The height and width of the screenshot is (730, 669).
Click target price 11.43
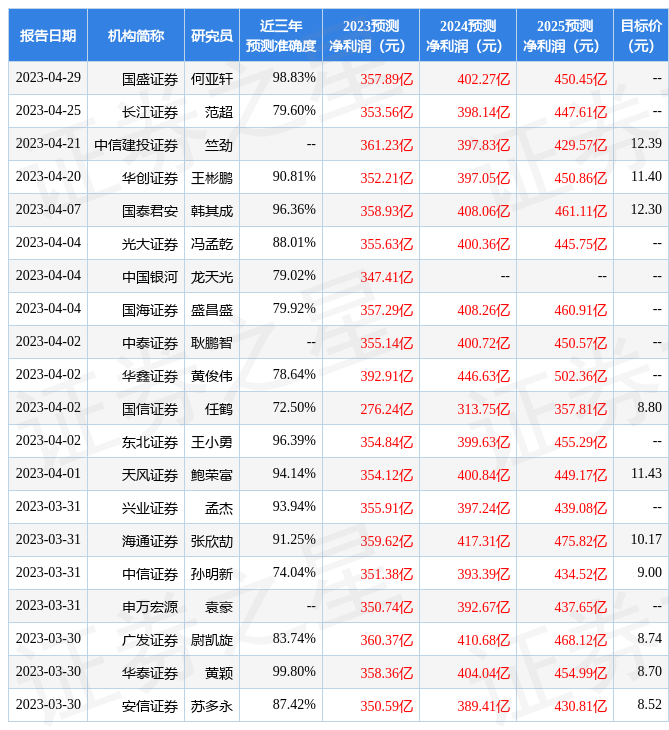point(646,473)
